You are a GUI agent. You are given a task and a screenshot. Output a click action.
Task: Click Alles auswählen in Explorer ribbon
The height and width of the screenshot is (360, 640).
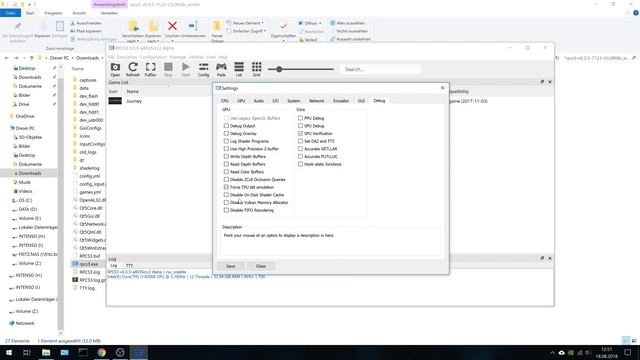point(348,23)
